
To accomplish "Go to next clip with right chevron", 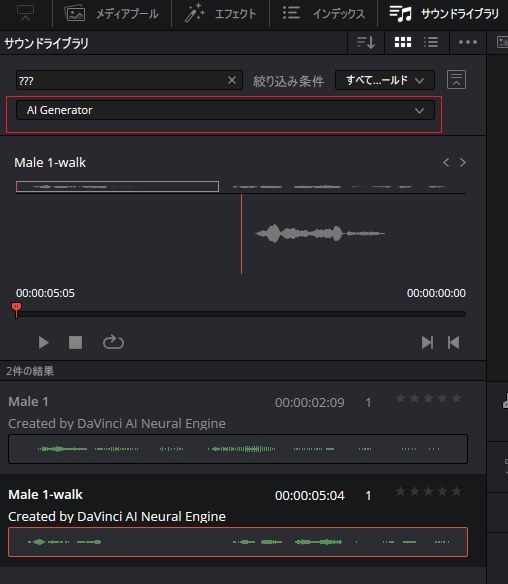I will pos(462,162).
